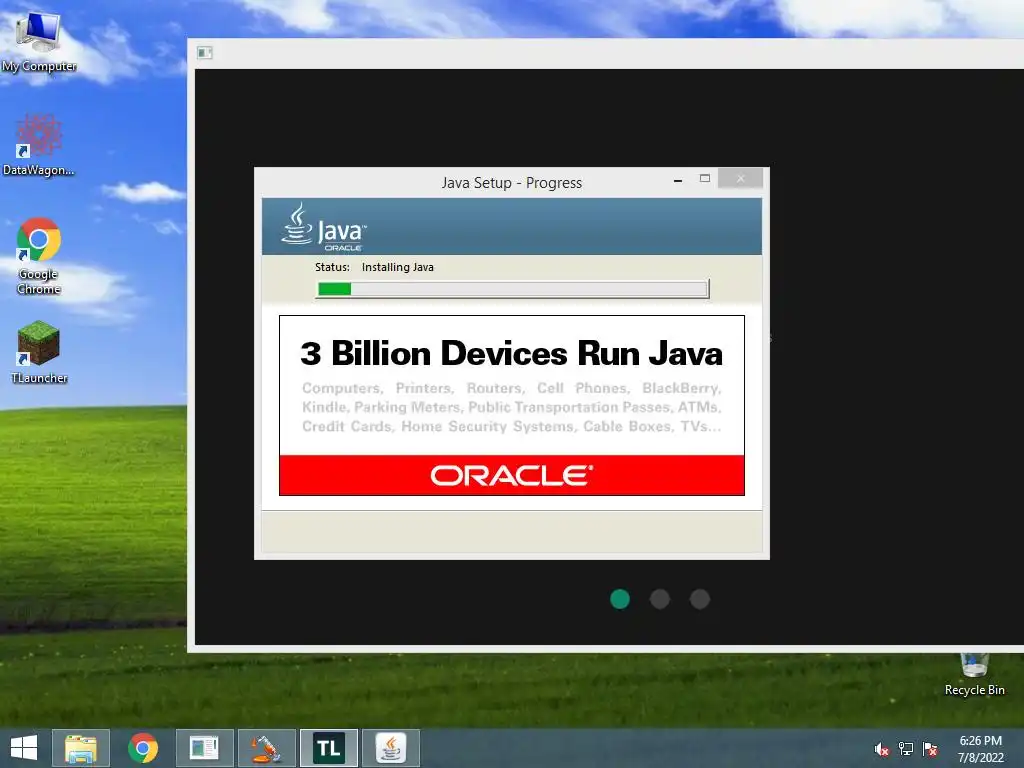Minimize the Java Setup window
Screen dimensions: 1024x768
(678, 180)
